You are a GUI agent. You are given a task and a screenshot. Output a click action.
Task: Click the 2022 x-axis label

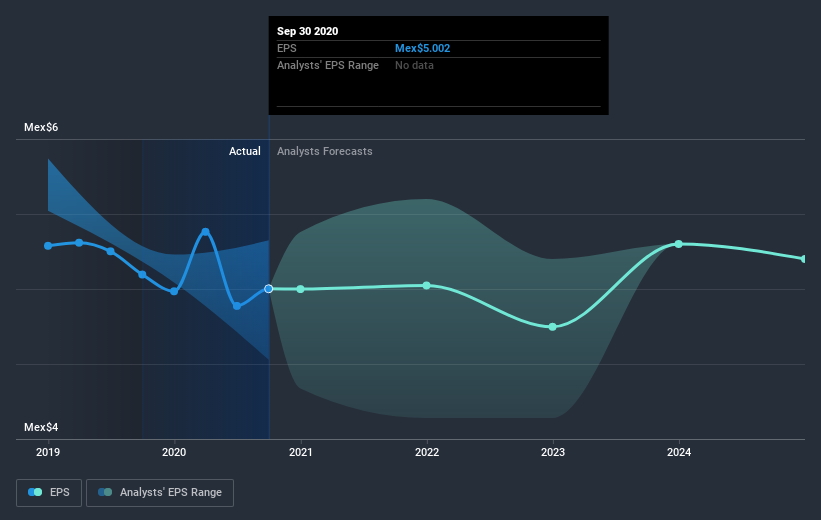tap(427, 452)
